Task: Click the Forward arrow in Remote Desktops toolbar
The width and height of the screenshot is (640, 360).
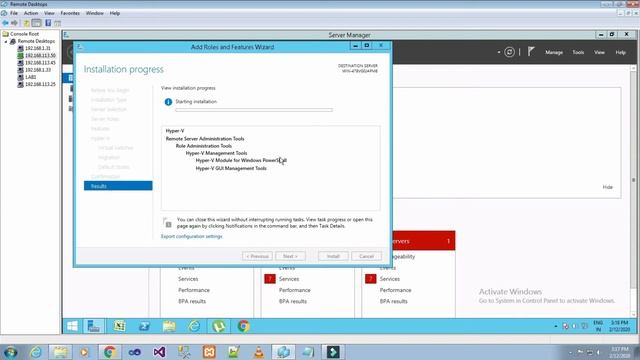Action: click(14, 23)
